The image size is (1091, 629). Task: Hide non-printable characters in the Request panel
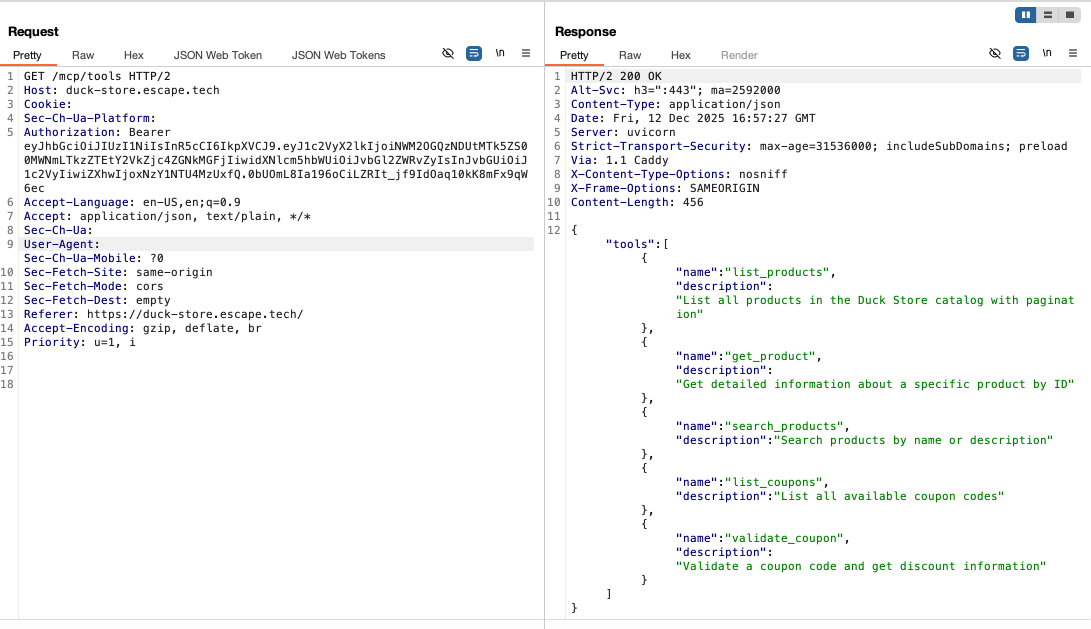451,53
